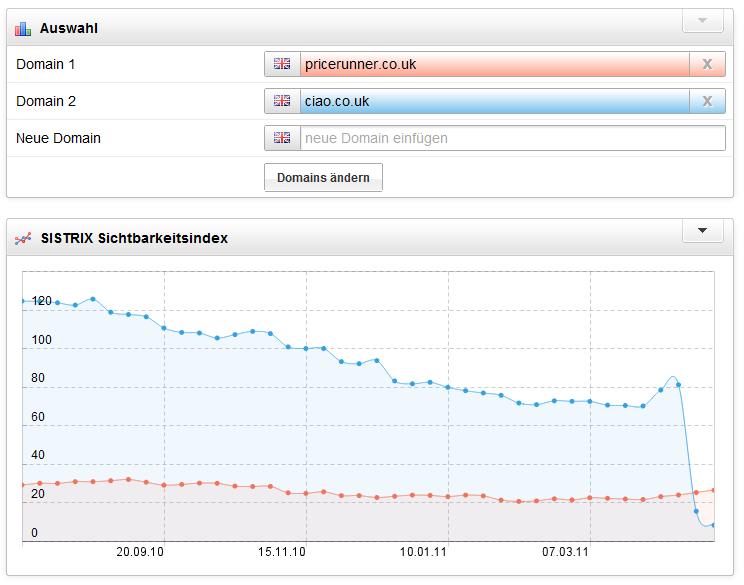Click the 10.01.11 date label on chart

tap(424, 551)
